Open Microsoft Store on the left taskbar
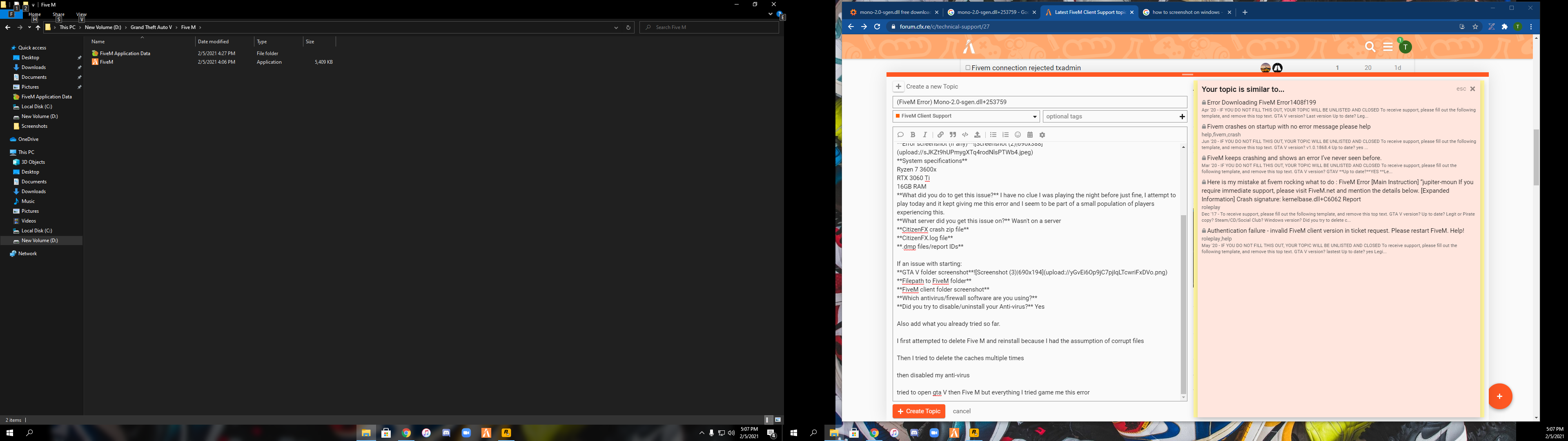Image resolution: width=1568 pixels, height=441 pixels. (386, 433)
